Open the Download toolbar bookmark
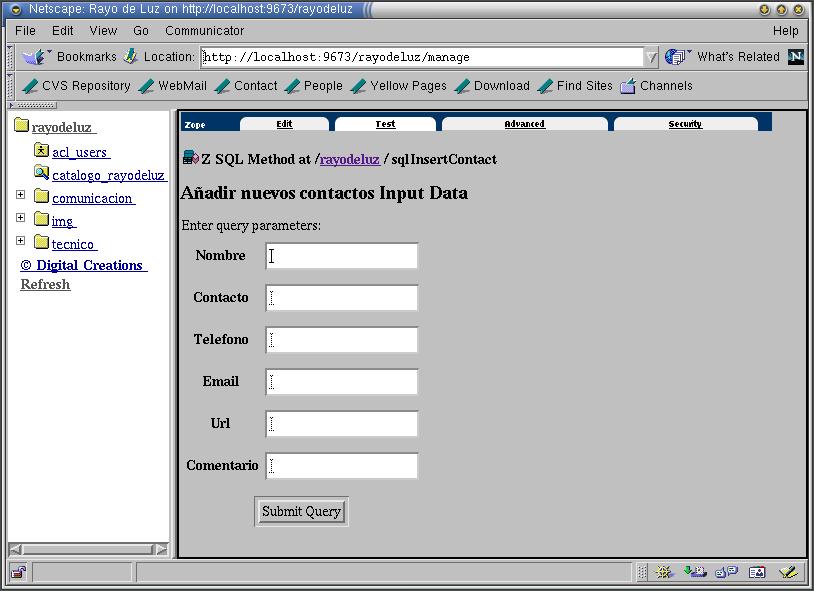 point(492,86)
